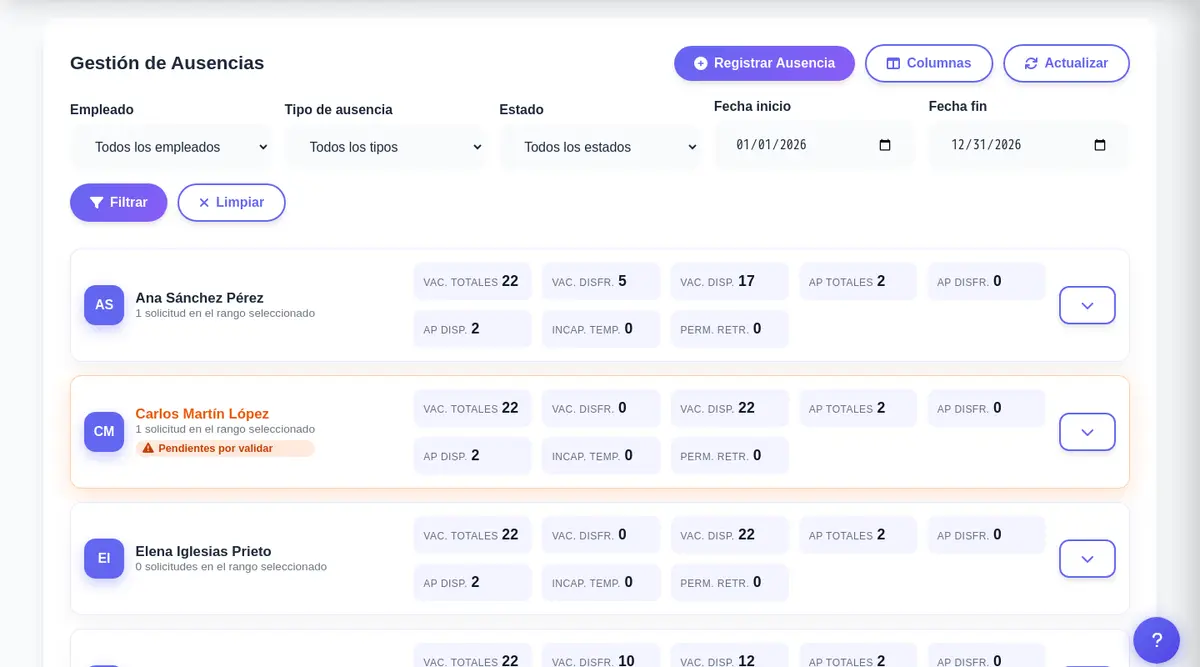Click Elena Iglesias's VAC. TOTALES 22 value
The image size is (1200, 667).
pyautogui.click(x=472, y=535)
